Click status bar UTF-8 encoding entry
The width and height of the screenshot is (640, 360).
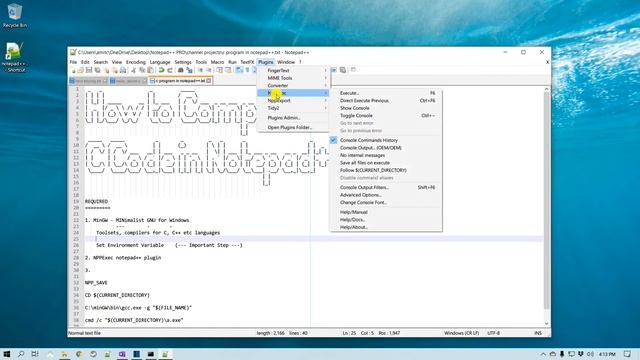pos(493,333)
